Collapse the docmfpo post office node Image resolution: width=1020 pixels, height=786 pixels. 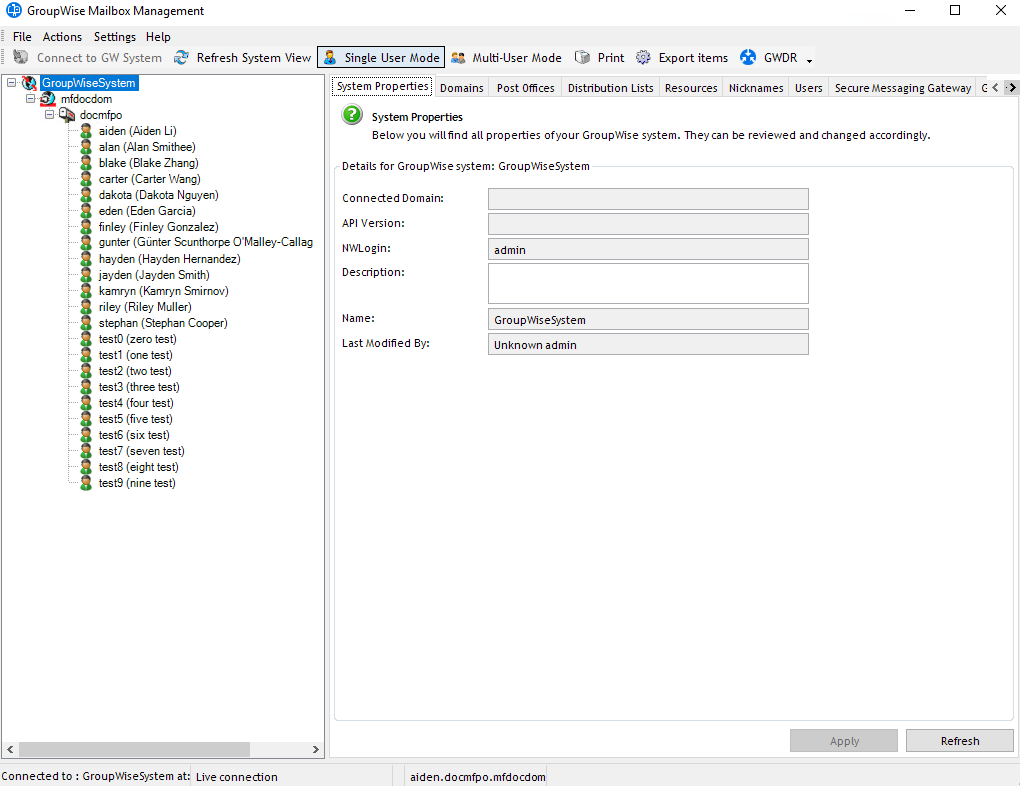(x=49, y=115)
